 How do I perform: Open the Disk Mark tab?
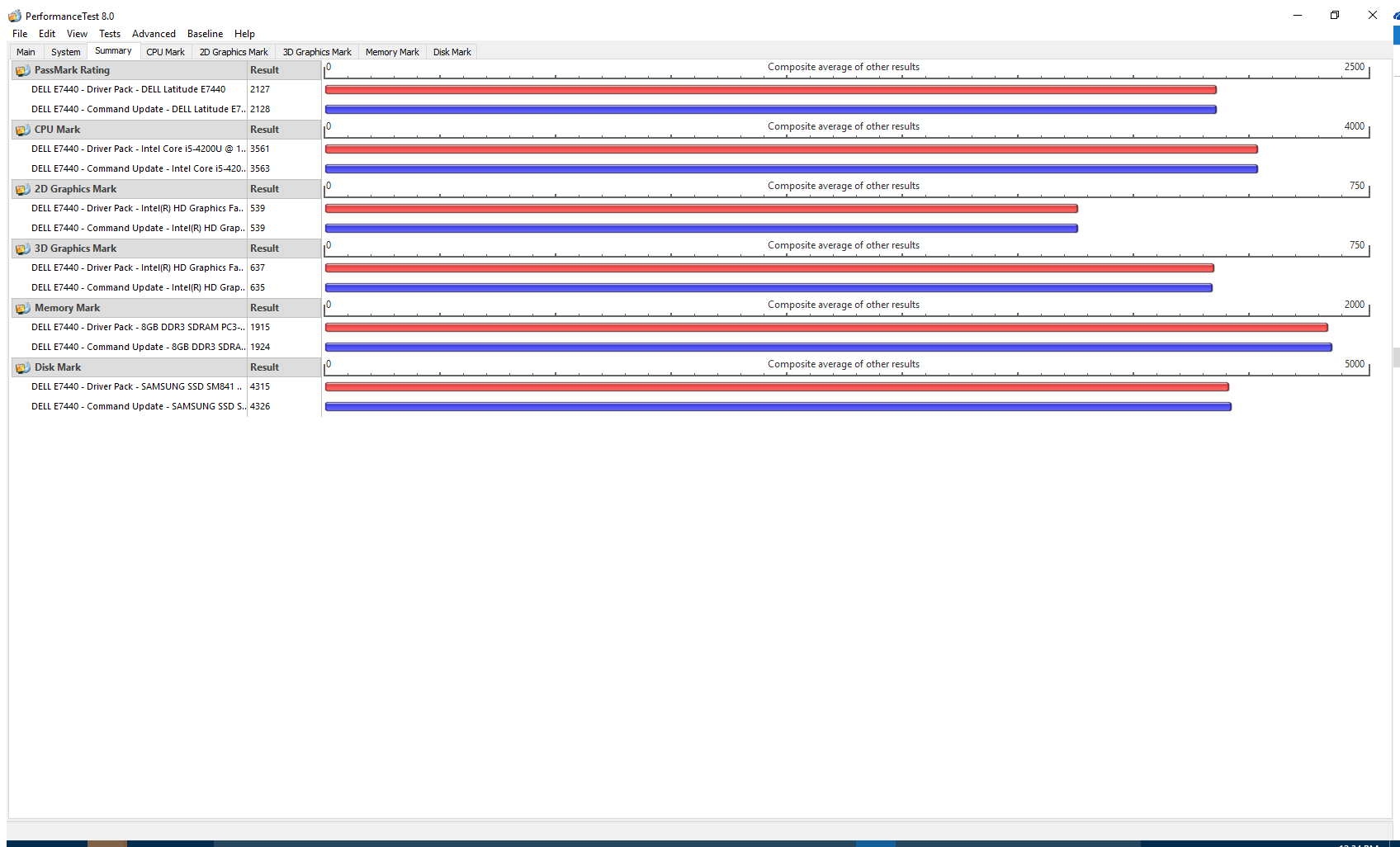(452, 52)
